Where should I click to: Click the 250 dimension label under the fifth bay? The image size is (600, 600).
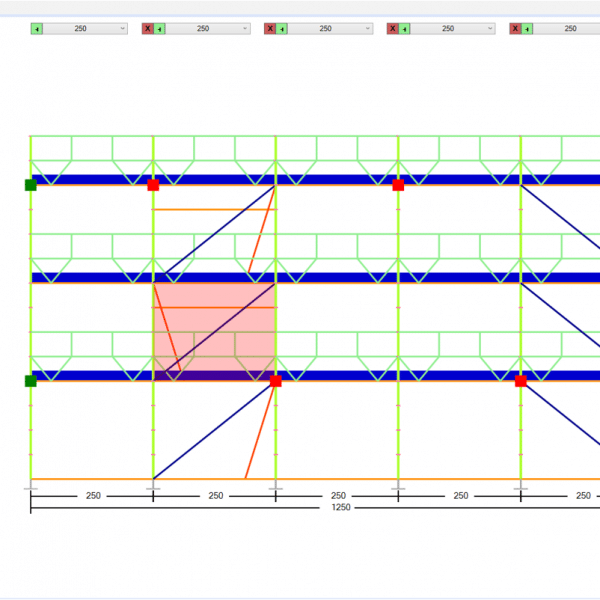pos(583,496)
